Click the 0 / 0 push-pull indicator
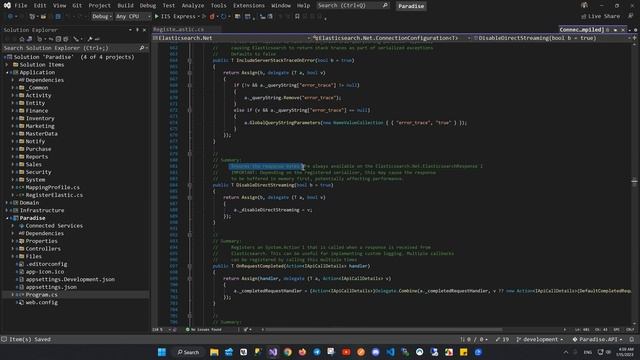This screenshot has width=640, height=360. click(x=474, y=339)
